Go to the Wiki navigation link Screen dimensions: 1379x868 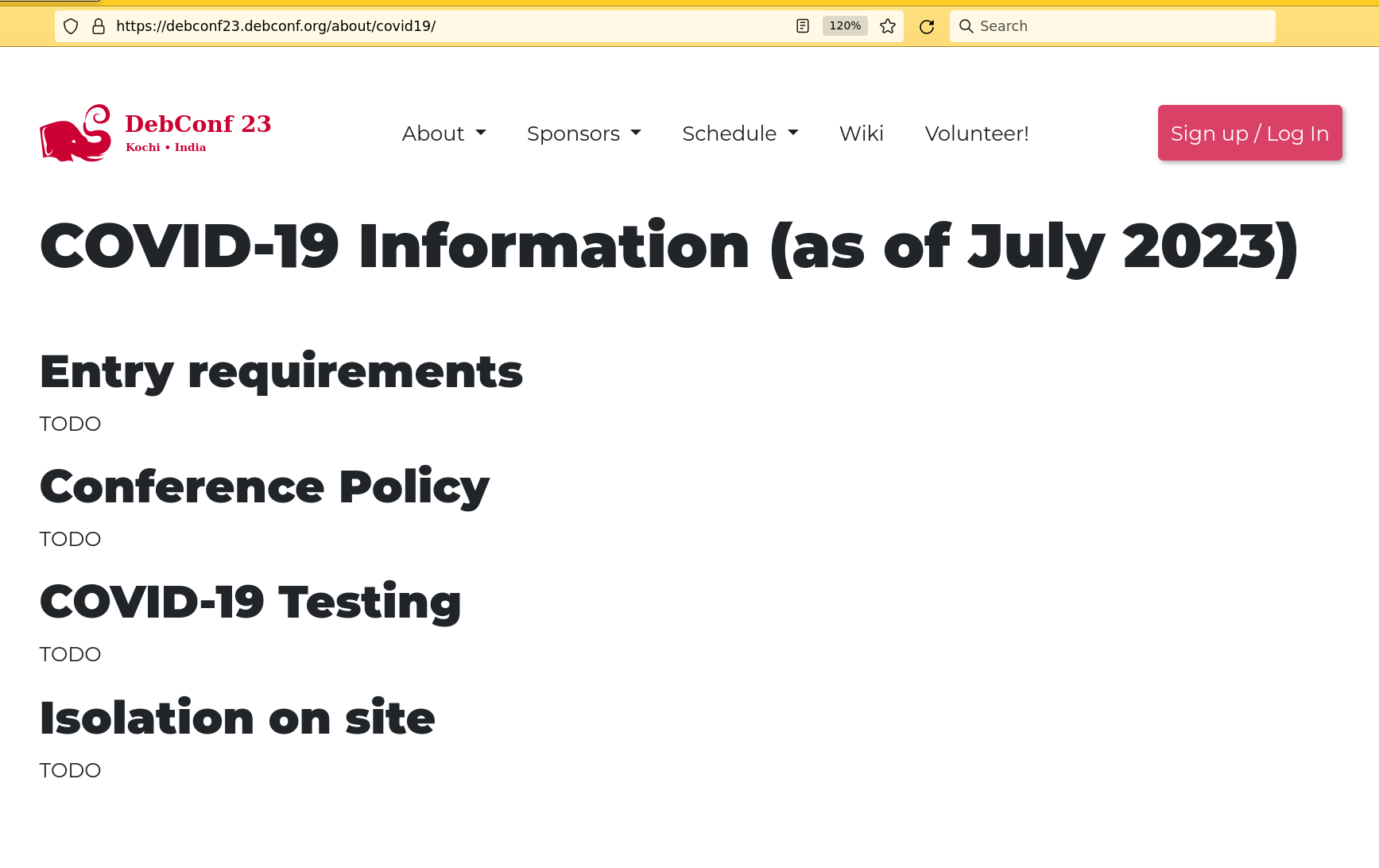tap(862, 134)
